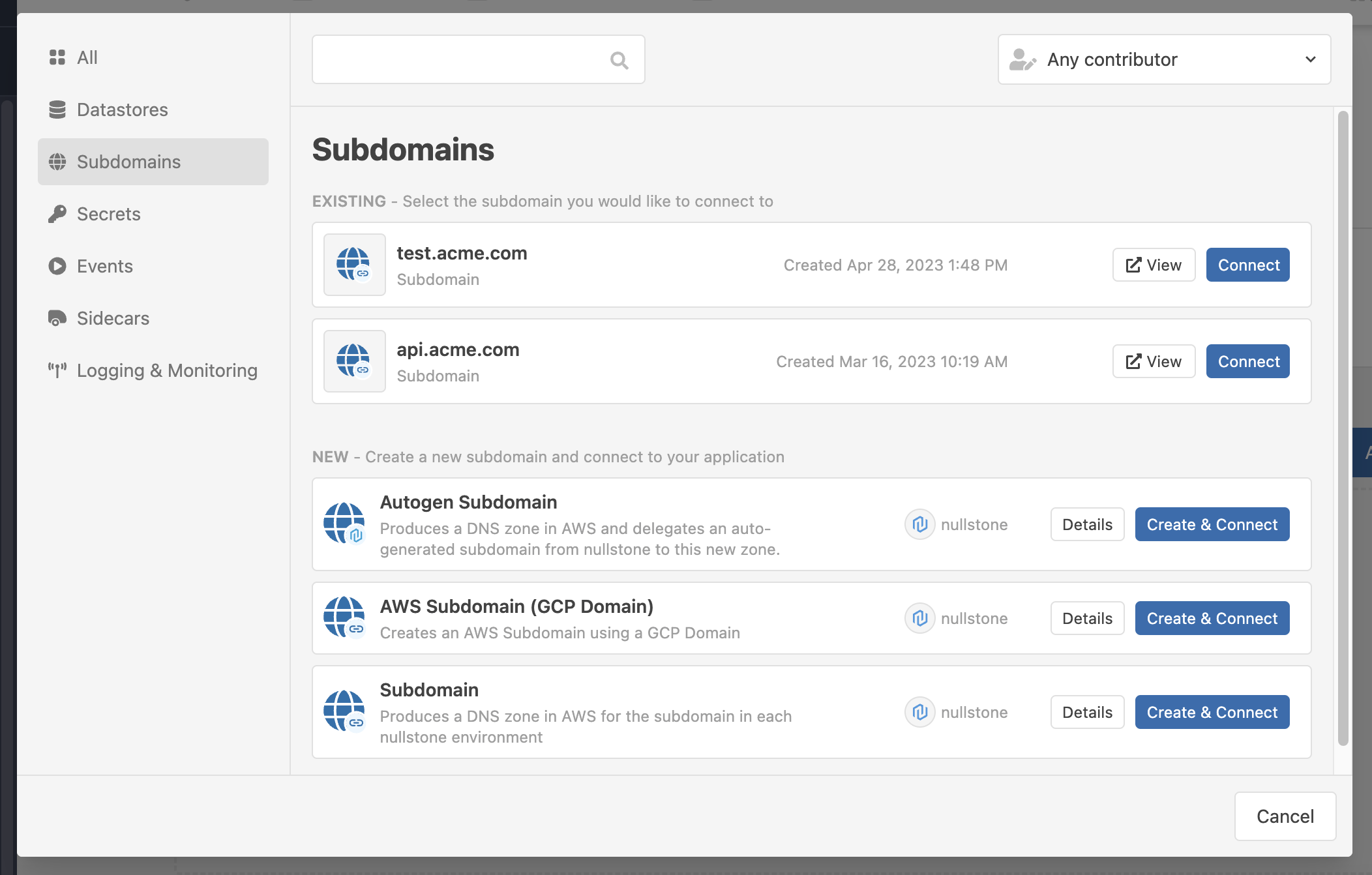This screenshot has height=875, width=1372.
Task: Create and connect the plain Subdomain option
Action: pyautogui.click(x=1211, y=712)
